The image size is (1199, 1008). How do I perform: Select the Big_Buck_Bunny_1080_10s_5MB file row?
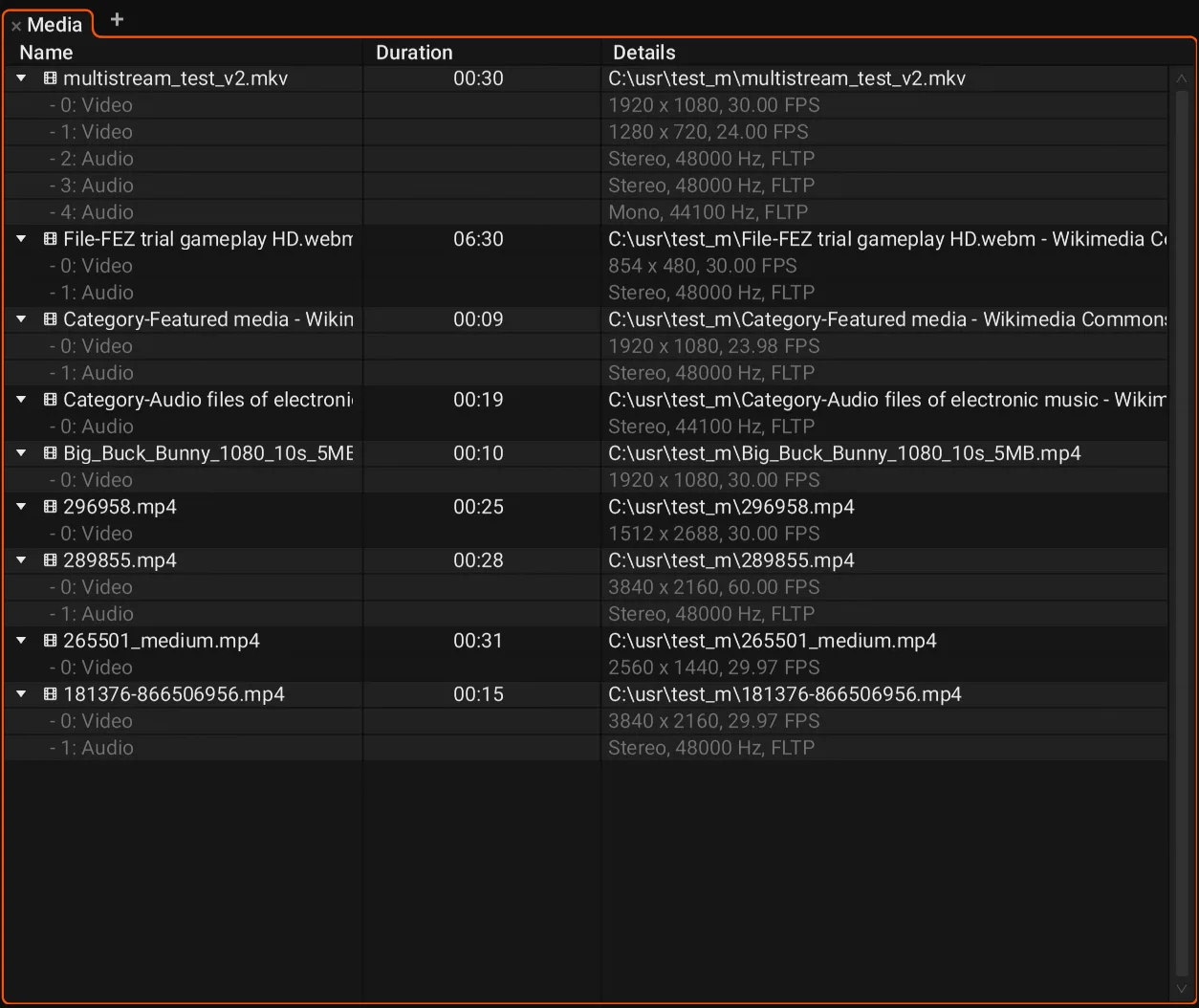click(585, 453)
